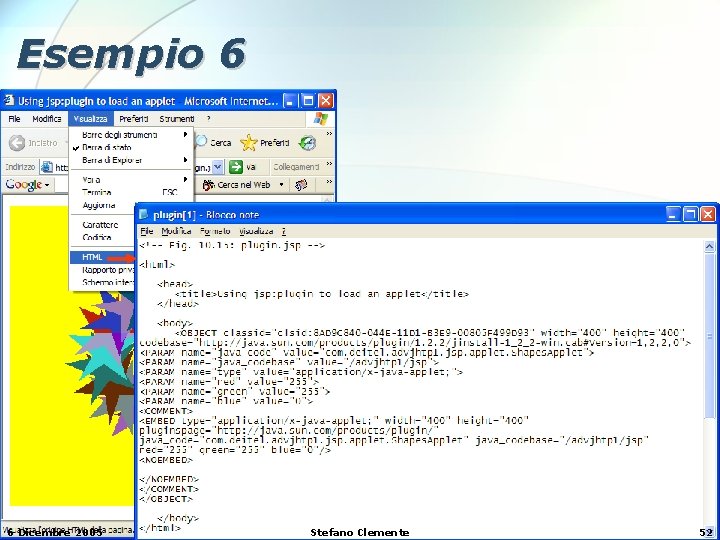Open the Modifica menu in Internet Explorer

pyautogui.click(x=46, y=119)
